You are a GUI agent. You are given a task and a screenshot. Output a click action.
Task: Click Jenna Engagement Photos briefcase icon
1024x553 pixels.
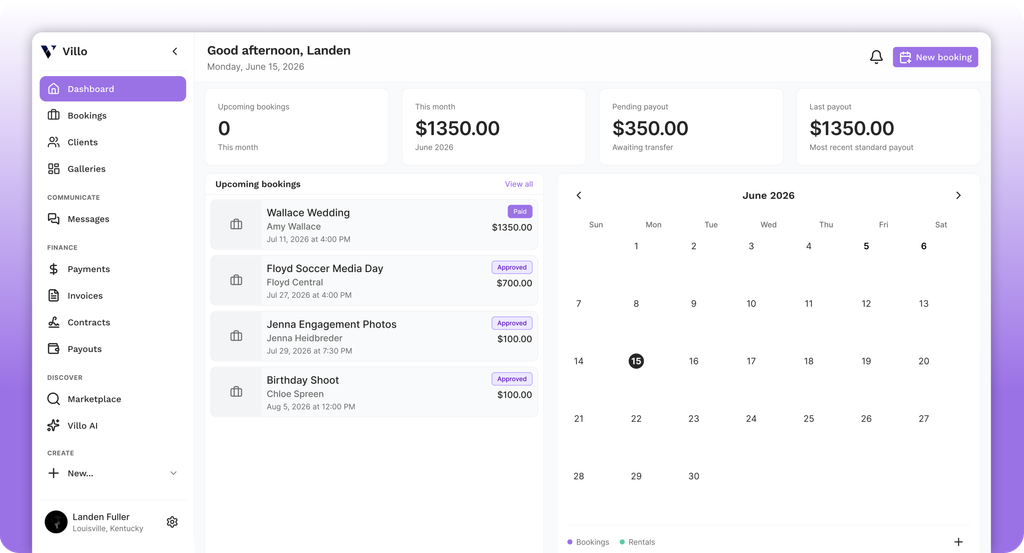(236, 336)
